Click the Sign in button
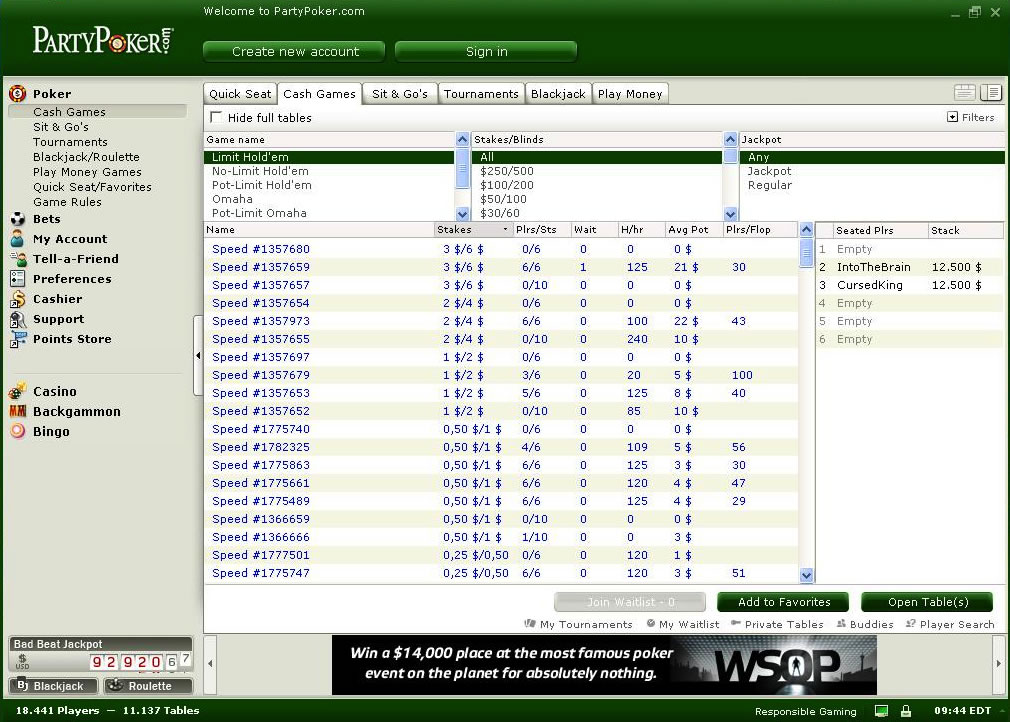 486,52
